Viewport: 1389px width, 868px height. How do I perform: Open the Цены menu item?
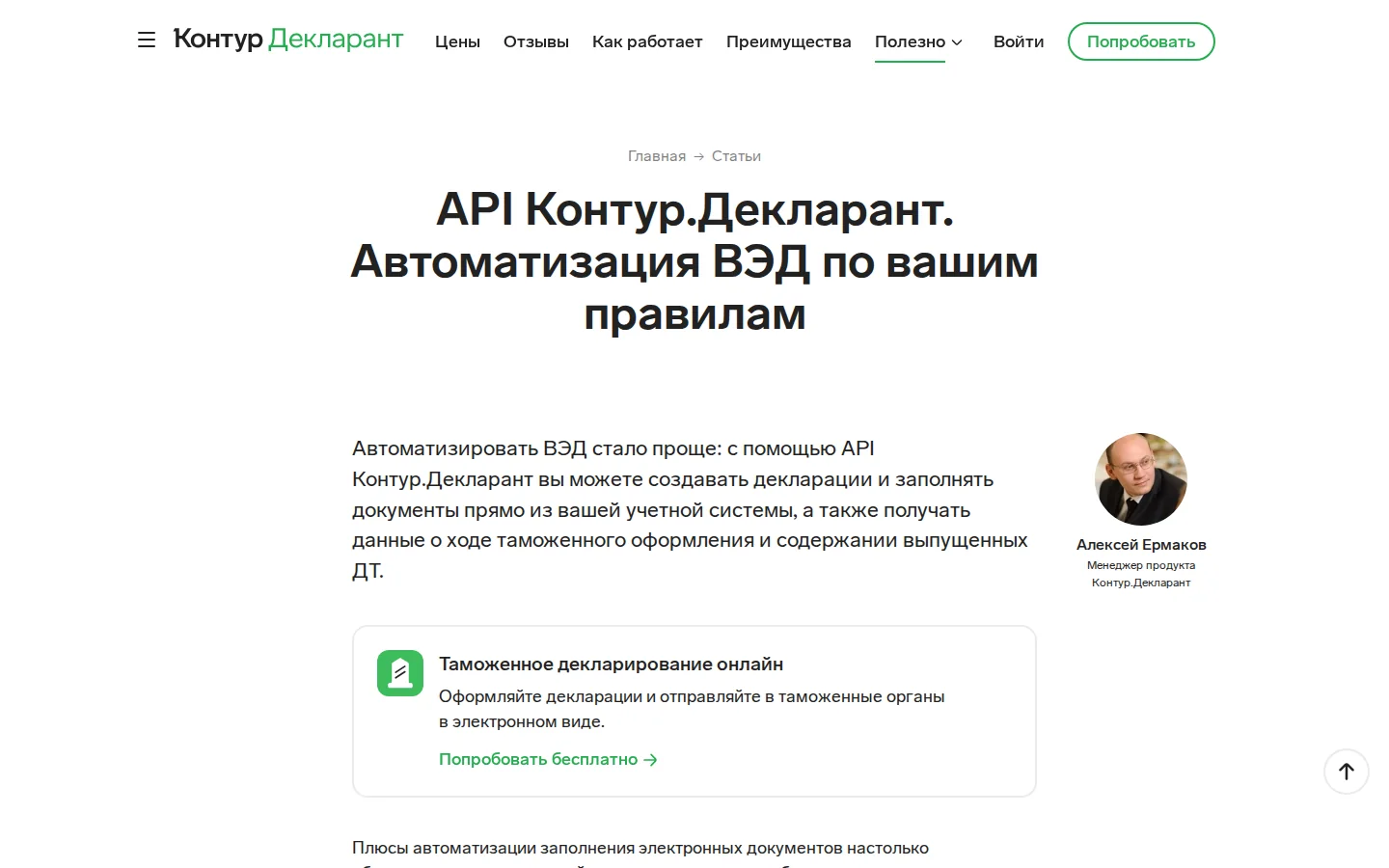coord(457,41)
